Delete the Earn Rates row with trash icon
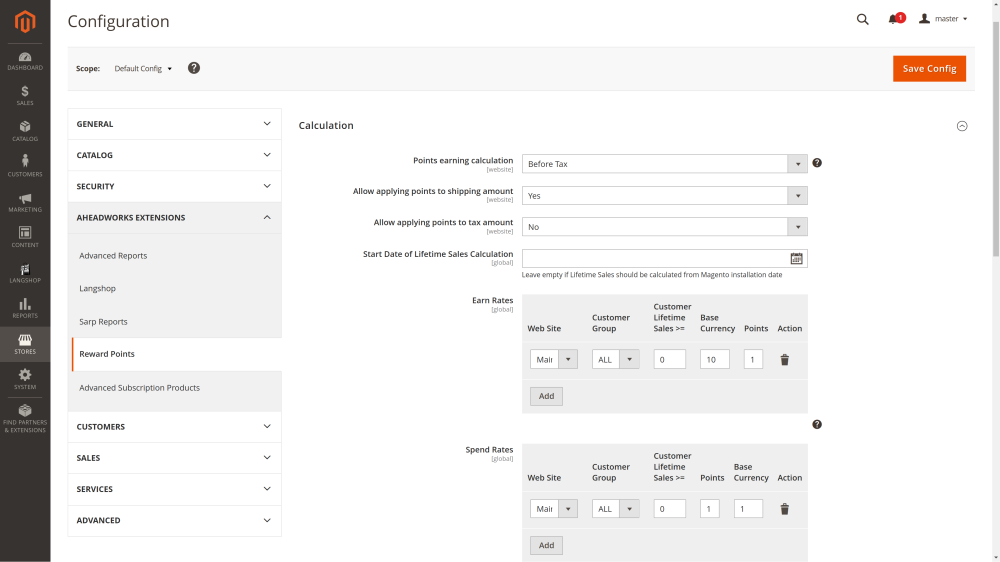This screenshot has height=562, width=1000. click(784, 360)
